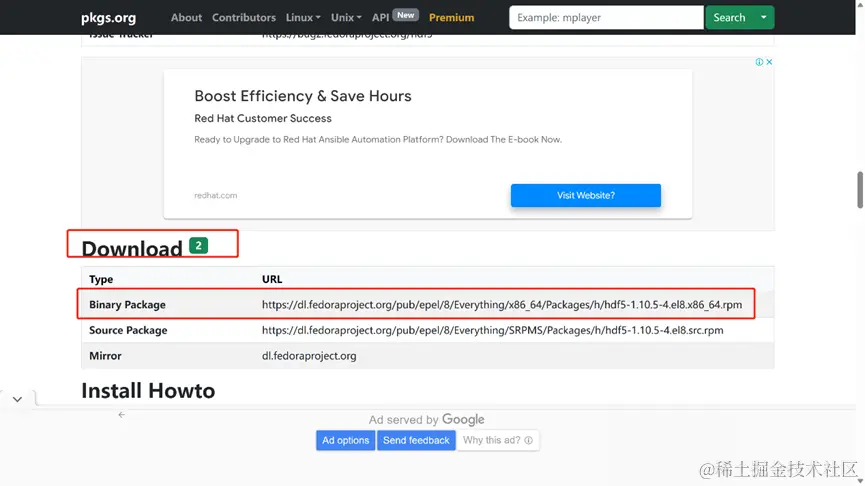Click the green Search button
The image size is (865, 486).
click(729, 18)
